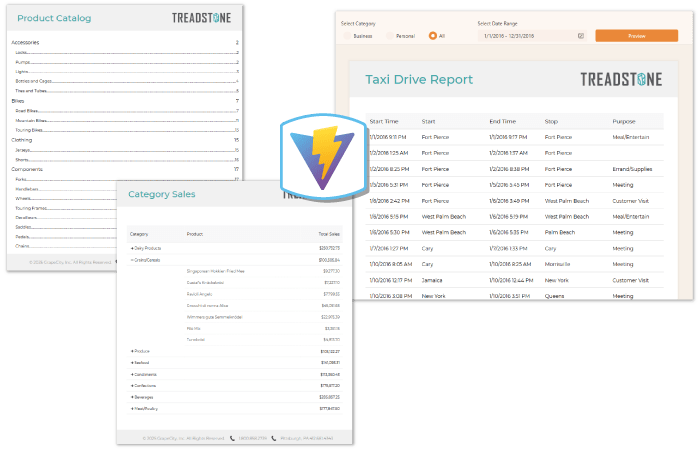Click the Start Time column header
The height and width of the screenshot is (450, 698).
coord(384,122)
